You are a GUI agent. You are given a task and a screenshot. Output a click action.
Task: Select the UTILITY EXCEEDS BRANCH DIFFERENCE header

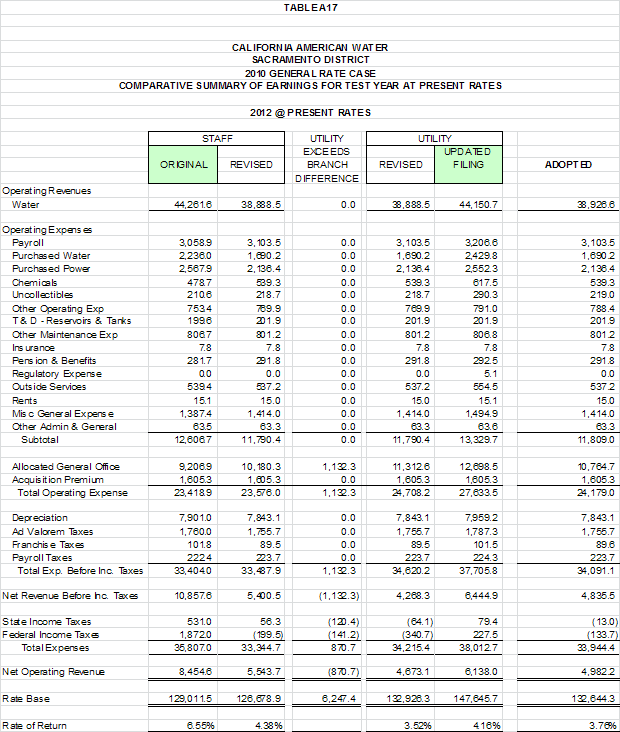click(326, 158)
